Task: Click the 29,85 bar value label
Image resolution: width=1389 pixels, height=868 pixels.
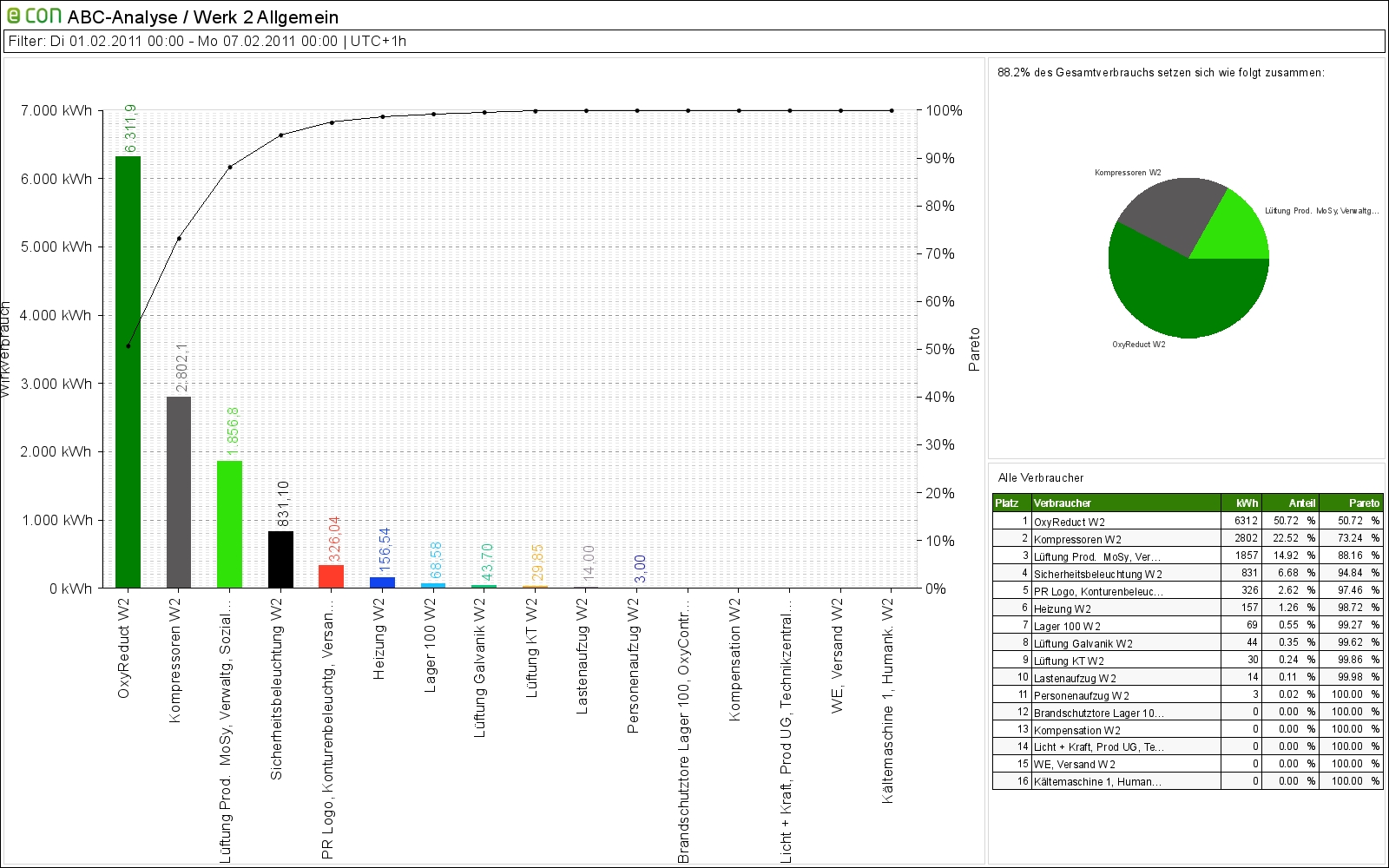Action: 537,562
